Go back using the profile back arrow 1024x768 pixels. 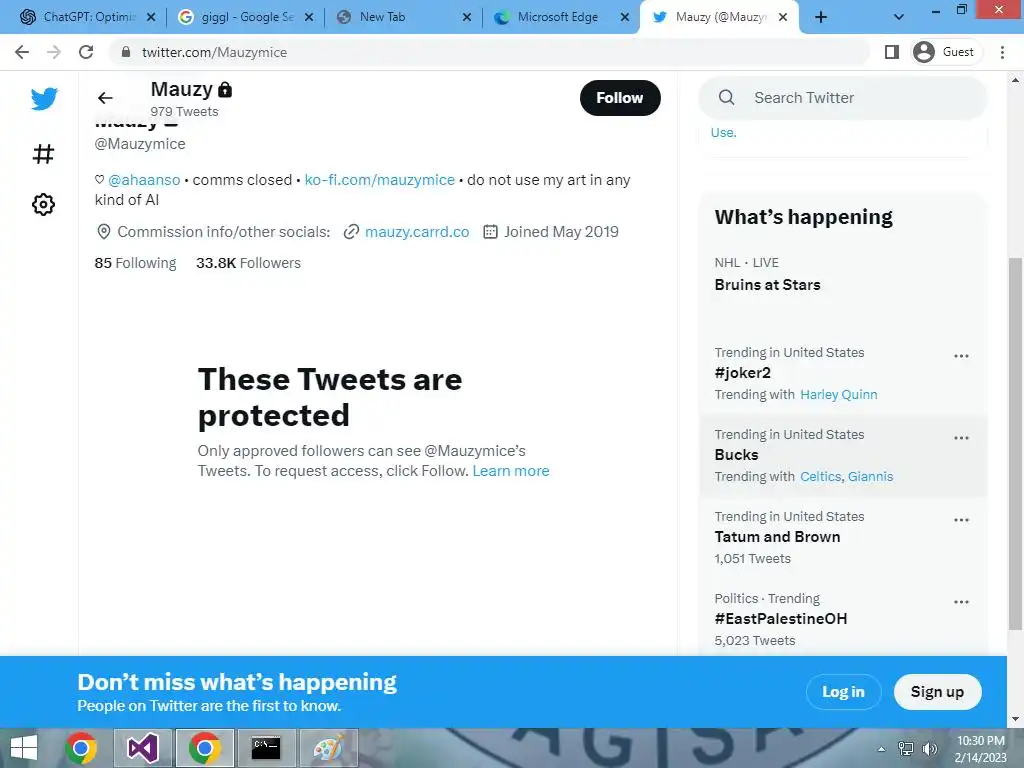[105, 98]
